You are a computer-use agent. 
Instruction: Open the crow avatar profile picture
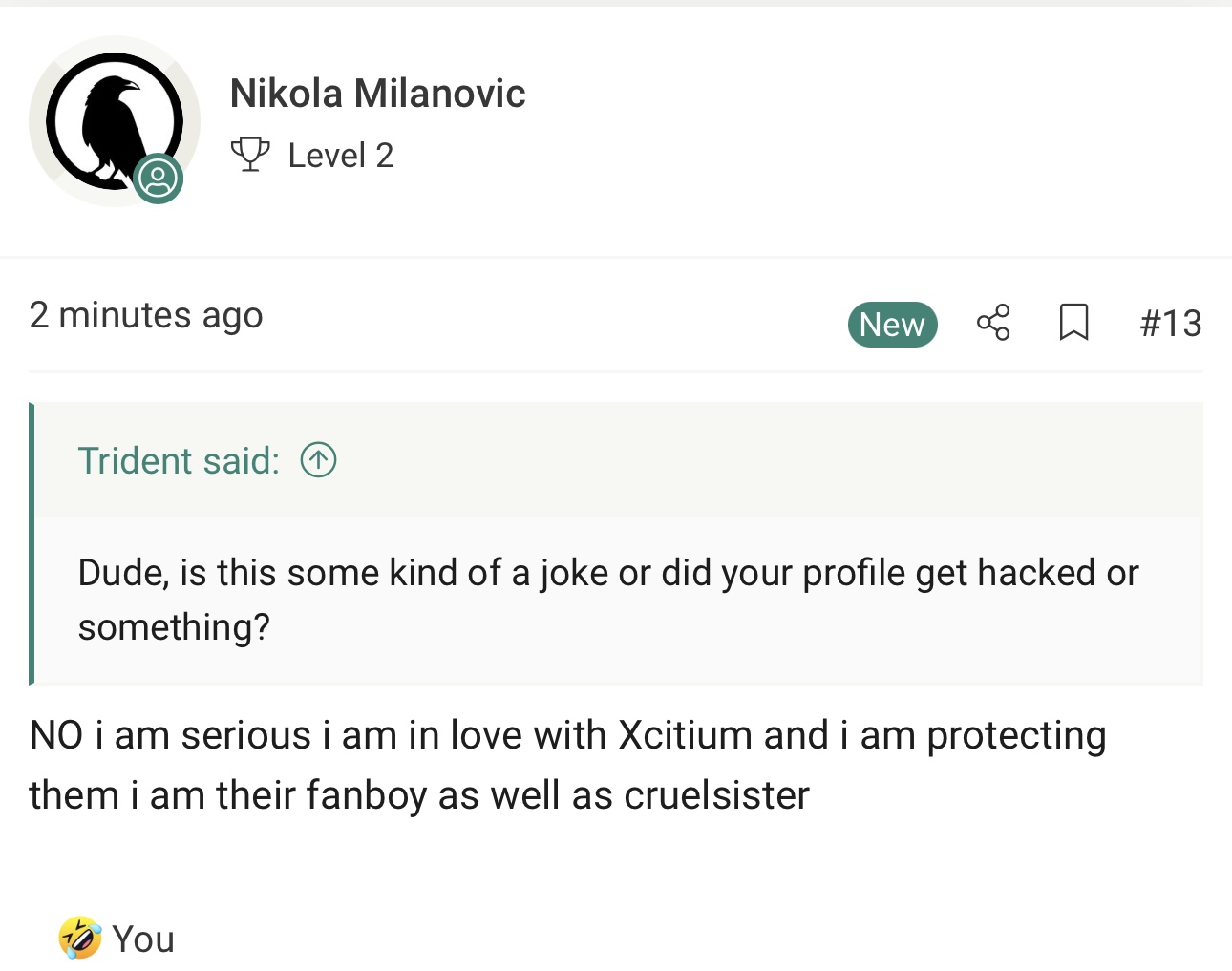(113, 120)
